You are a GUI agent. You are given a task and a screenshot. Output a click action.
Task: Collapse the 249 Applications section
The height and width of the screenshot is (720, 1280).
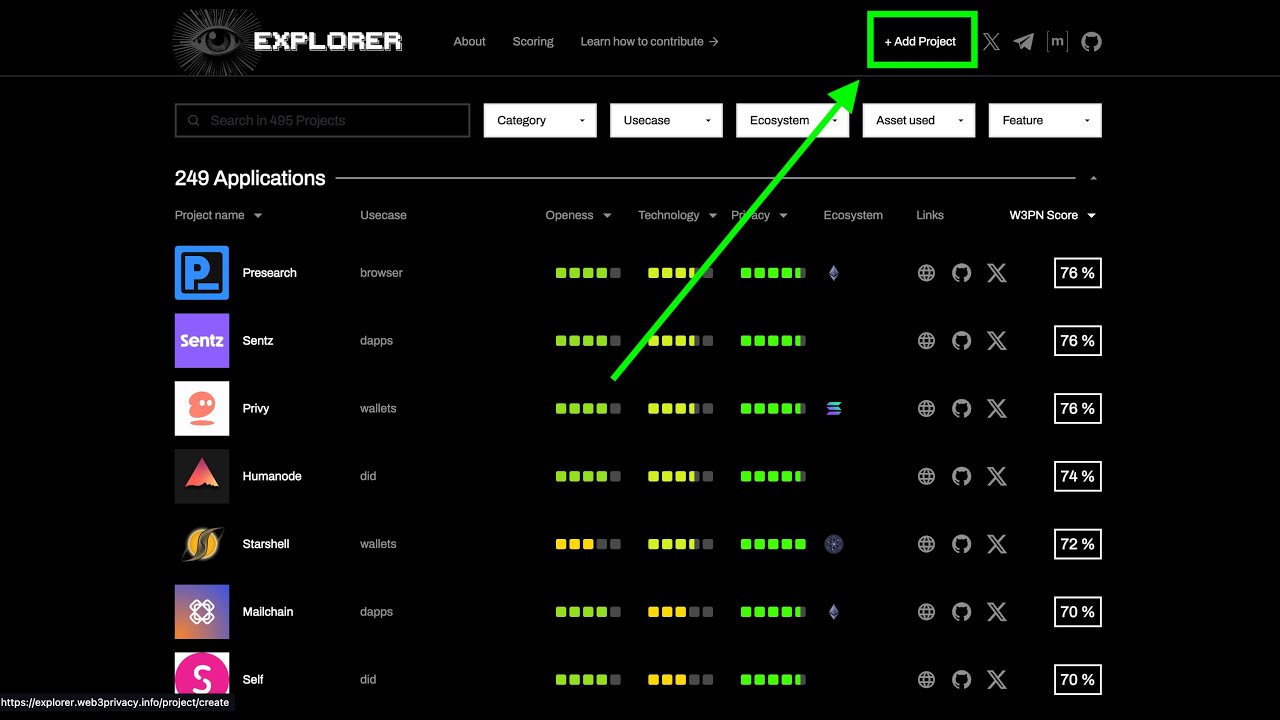pos(1093,178)
